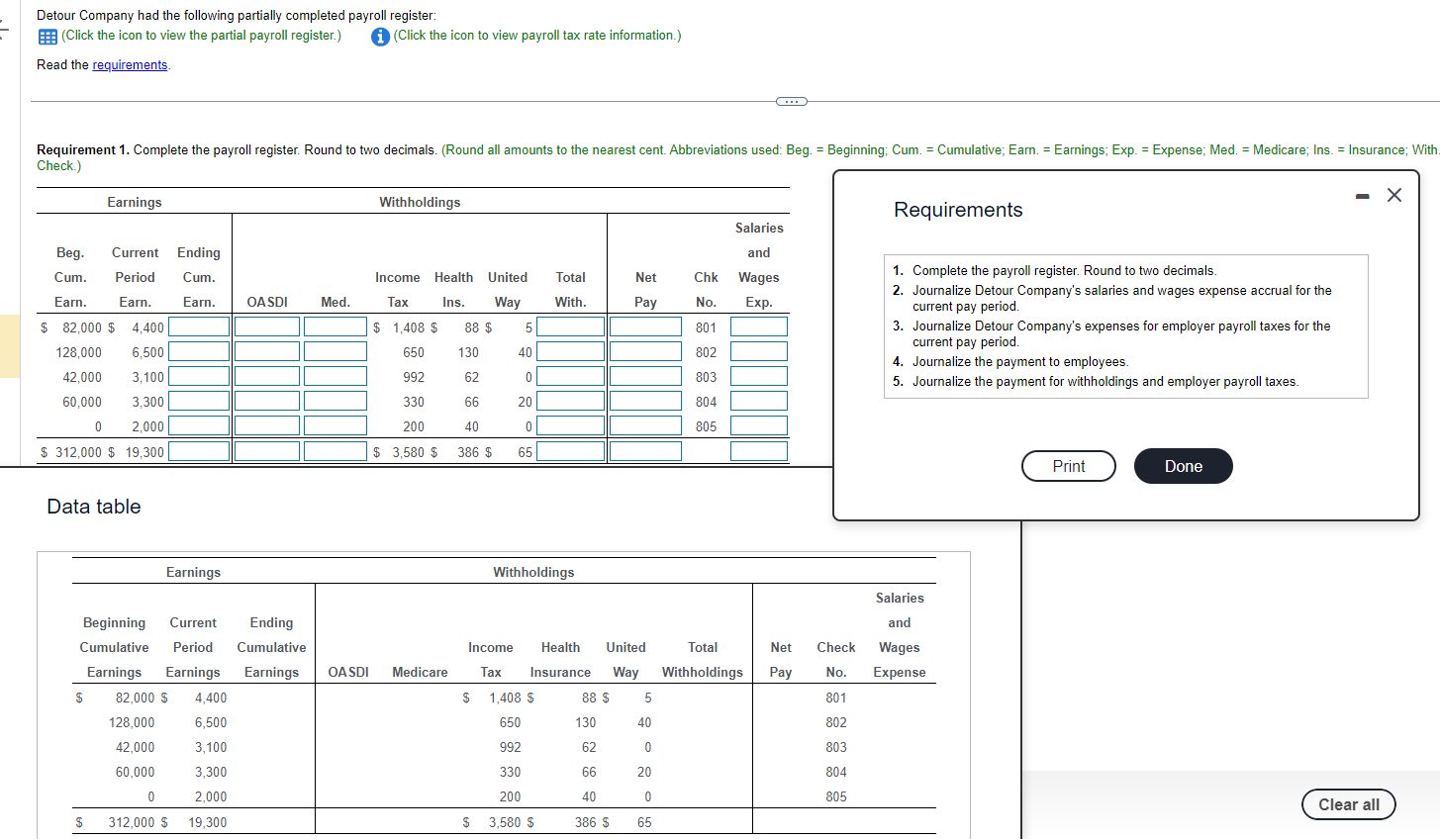Open the partial payroll register table icon
This screenshot has width=1440, height=840.
coord(48,37)
